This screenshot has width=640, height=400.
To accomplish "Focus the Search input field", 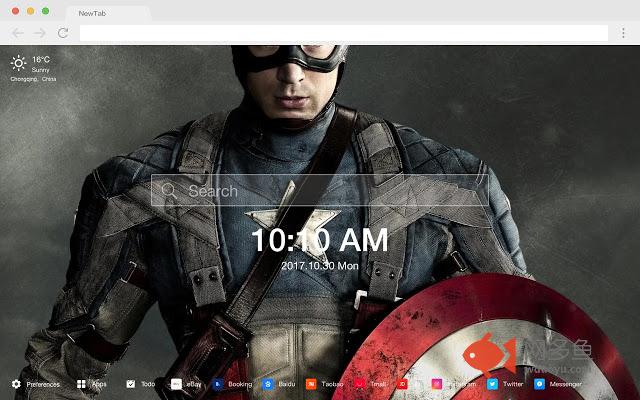I will pyautogui.click(x=320, y=191).
